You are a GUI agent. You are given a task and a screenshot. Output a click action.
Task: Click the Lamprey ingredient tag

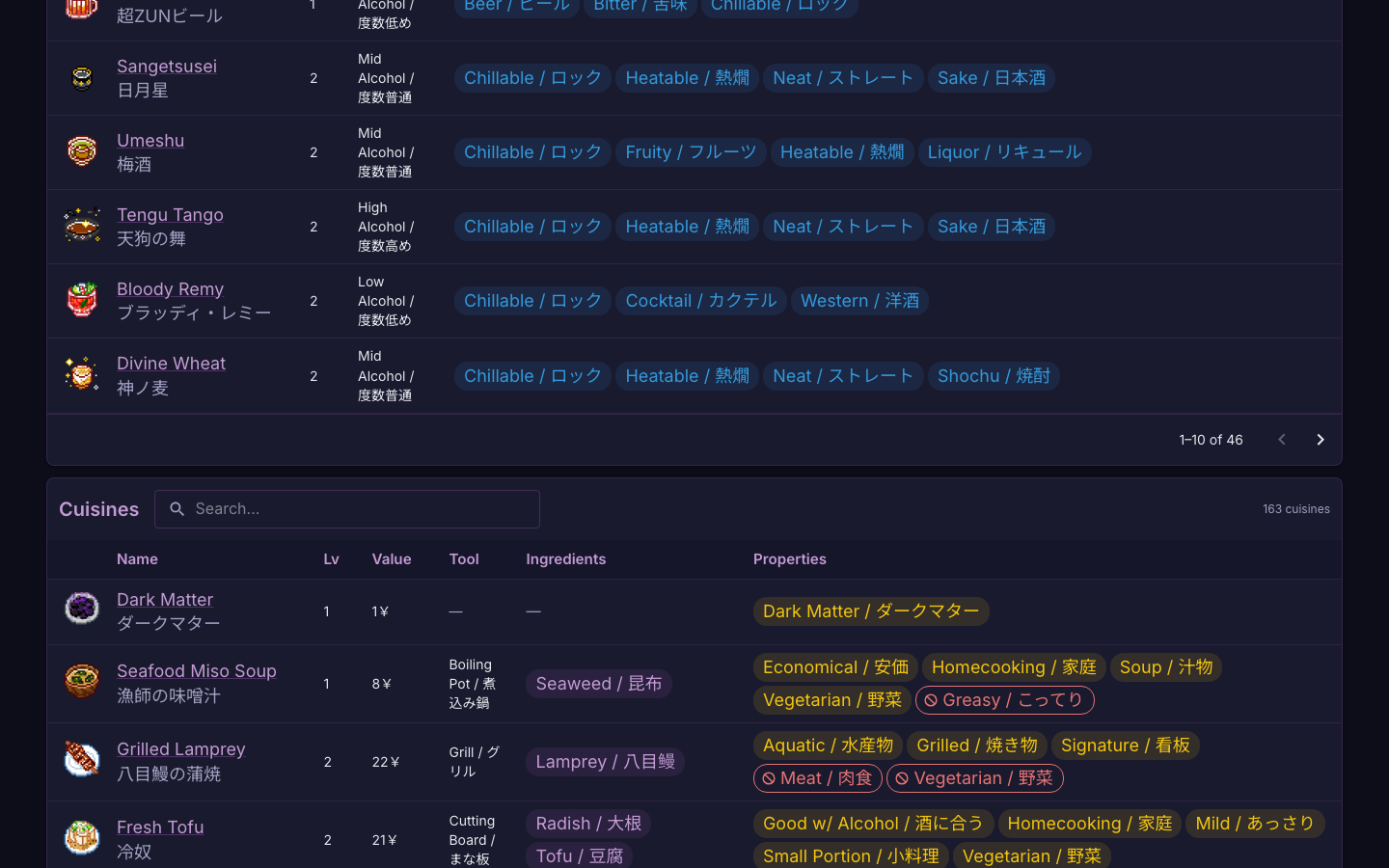click(x=606, y=762)
